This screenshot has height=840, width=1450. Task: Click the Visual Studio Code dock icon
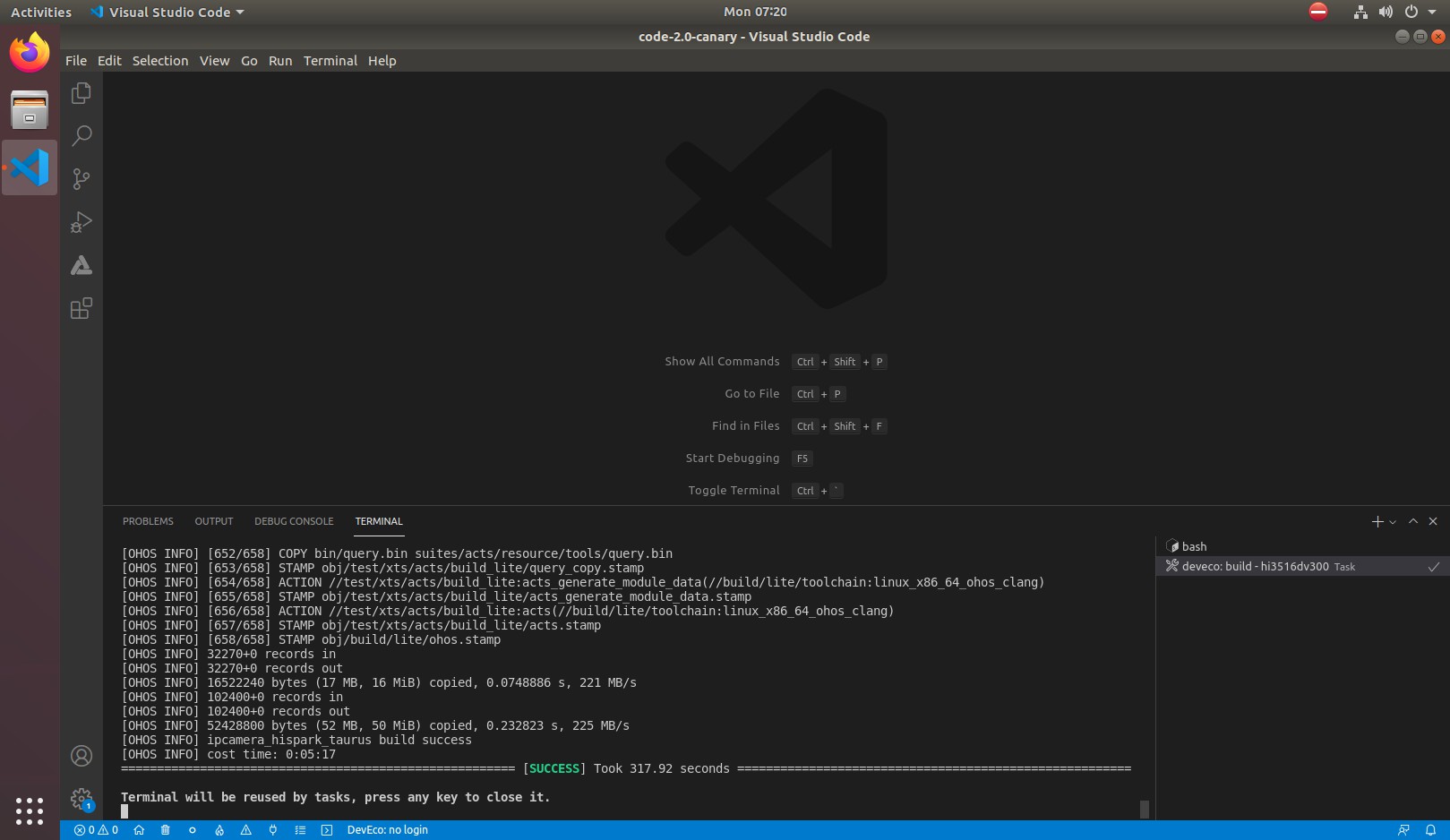(30, 167)
